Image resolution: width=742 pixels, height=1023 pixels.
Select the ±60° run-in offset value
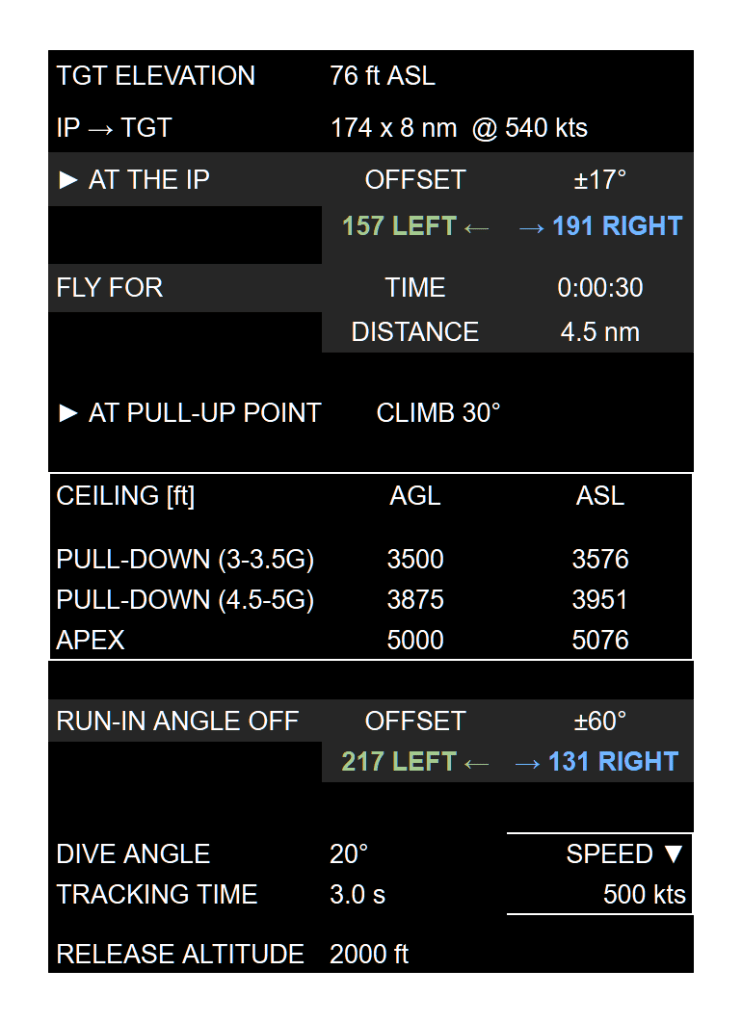[x=600, y=721]
